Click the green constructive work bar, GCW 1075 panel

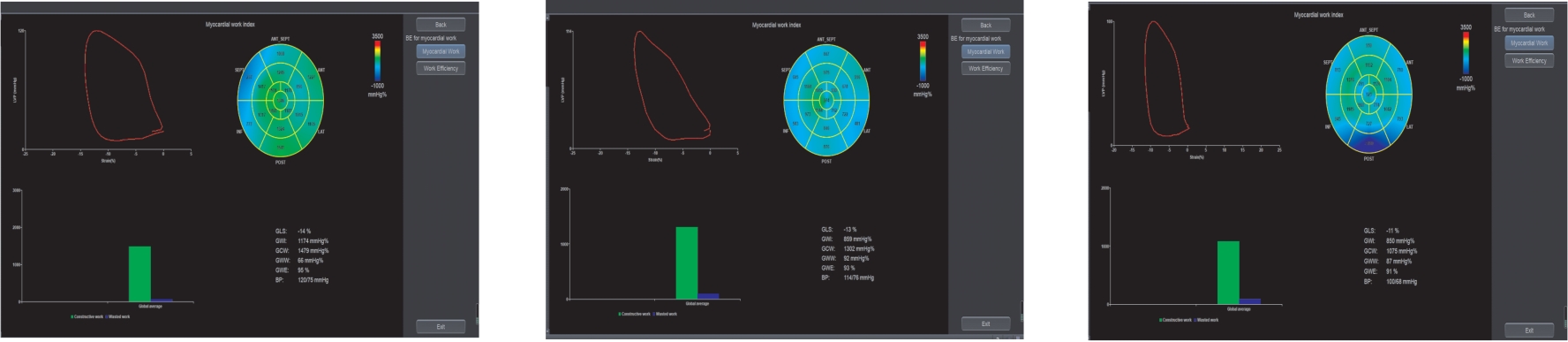pos(1228,273)
